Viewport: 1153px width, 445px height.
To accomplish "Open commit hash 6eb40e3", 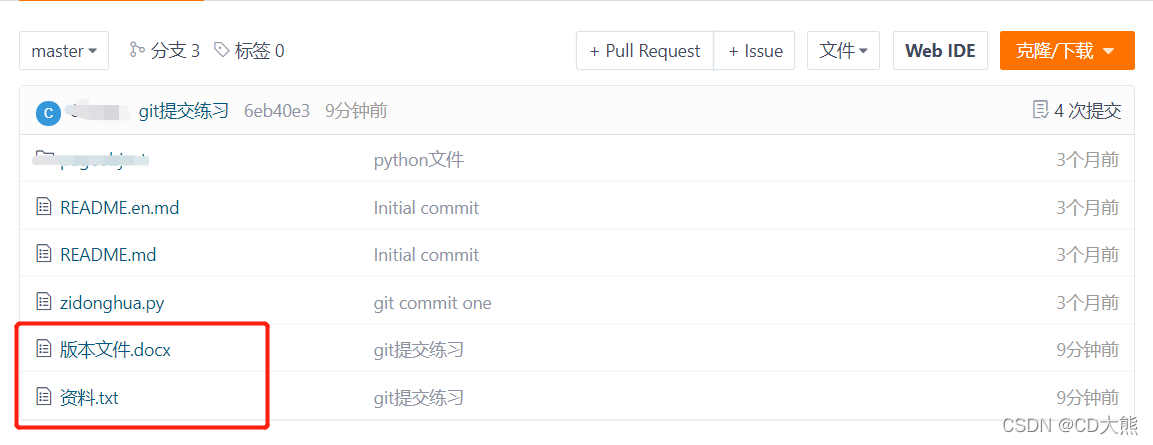I will [x=277, y=111].
